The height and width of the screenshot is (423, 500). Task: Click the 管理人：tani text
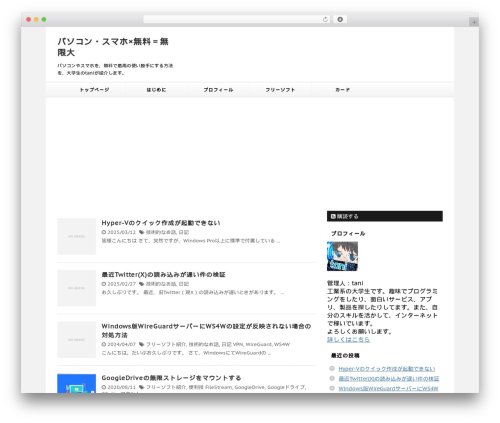click(345, 283)
